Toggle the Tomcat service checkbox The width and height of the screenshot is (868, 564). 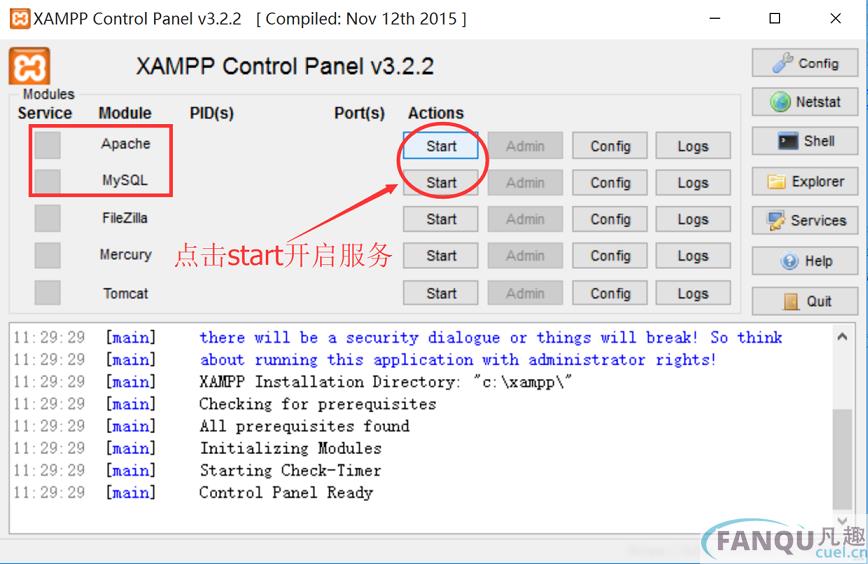pyautogui.click(x=48, y=292)
